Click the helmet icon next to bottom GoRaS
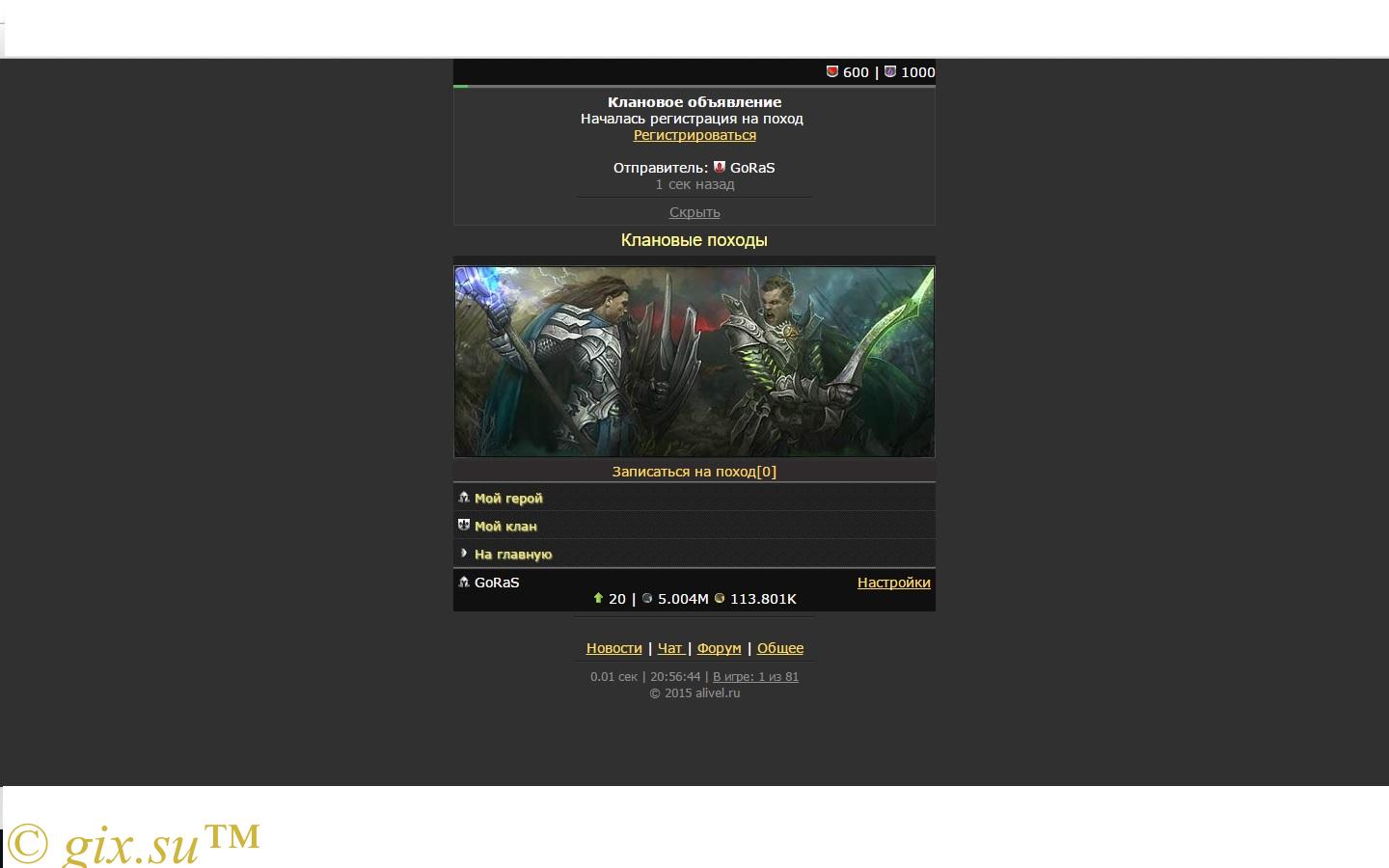Viewport: 1389px width, 868px height. (464, 582)
